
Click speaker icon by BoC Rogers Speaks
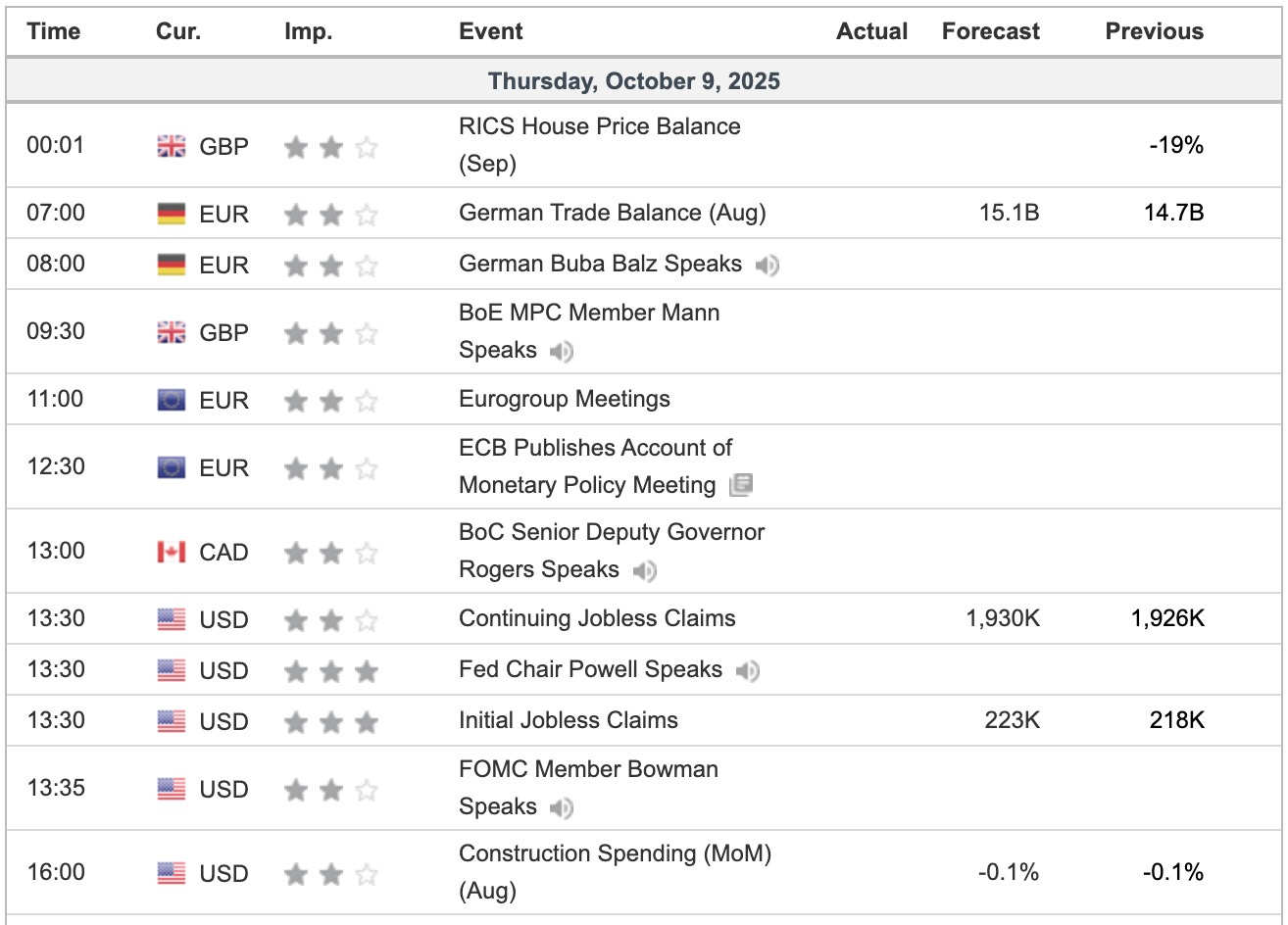click(644, 570)
